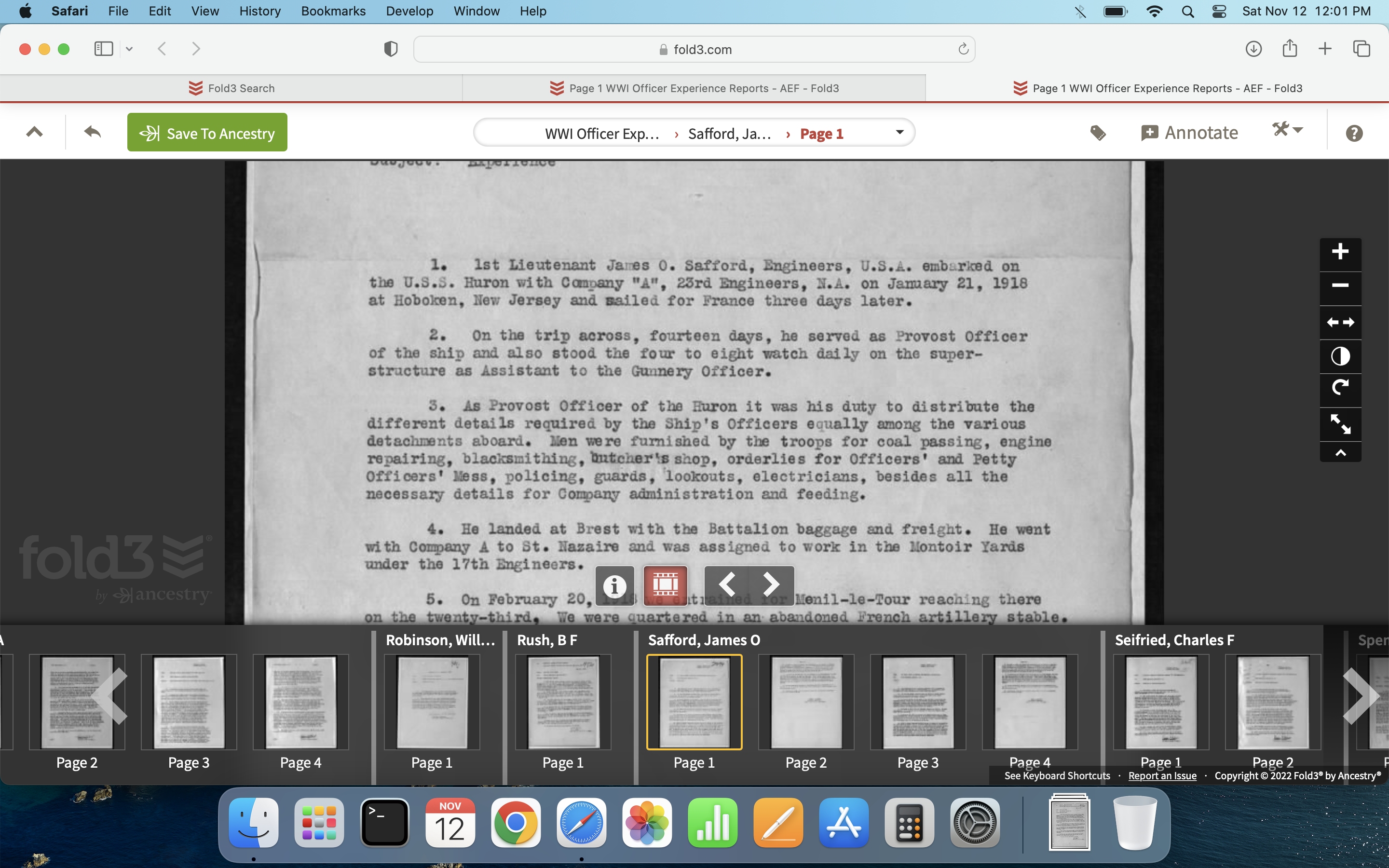The width and height of the screenshot is (1389, 868).
Task: Expand the Page 1 breadcrumb dropdown
Action: pos(899,133)
